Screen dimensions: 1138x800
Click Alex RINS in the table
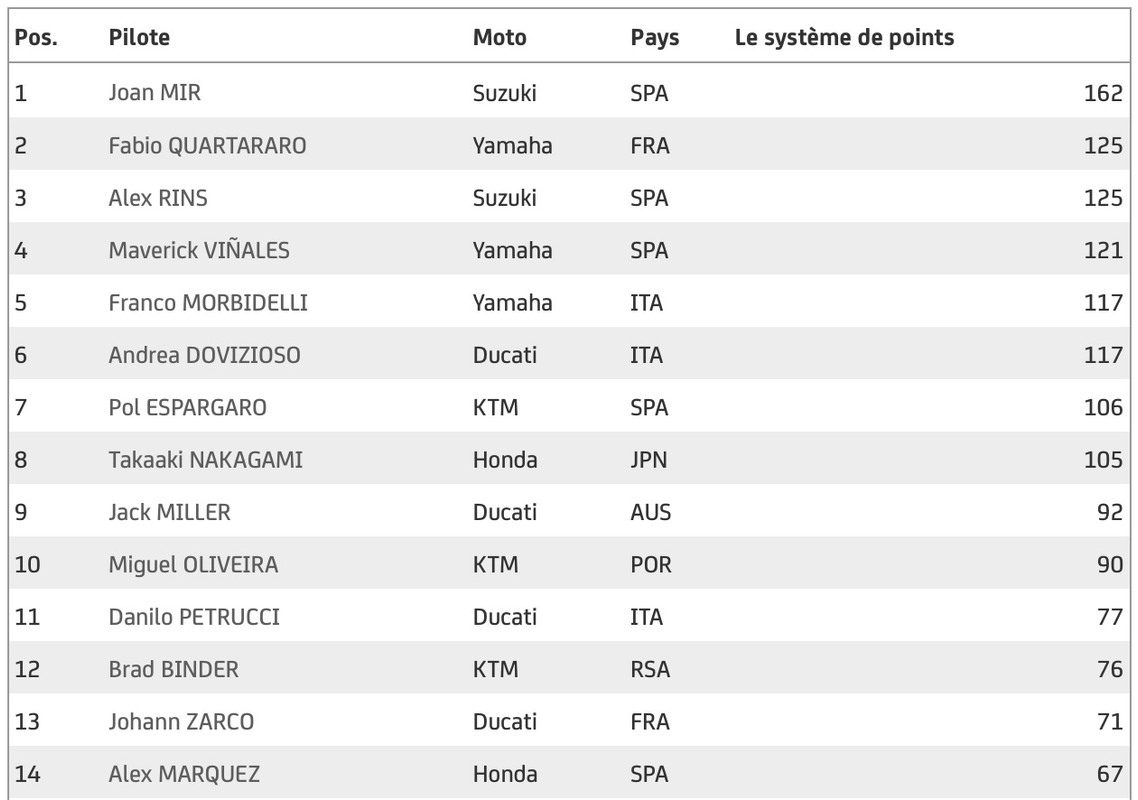[x=158, y=198]
